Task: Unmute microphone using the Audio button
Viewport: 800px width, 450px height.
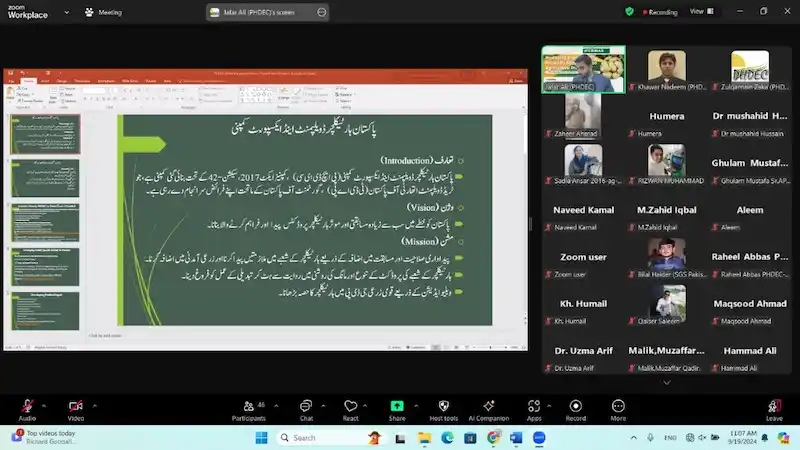Action: pyautogui.click(x=27, y=406)
